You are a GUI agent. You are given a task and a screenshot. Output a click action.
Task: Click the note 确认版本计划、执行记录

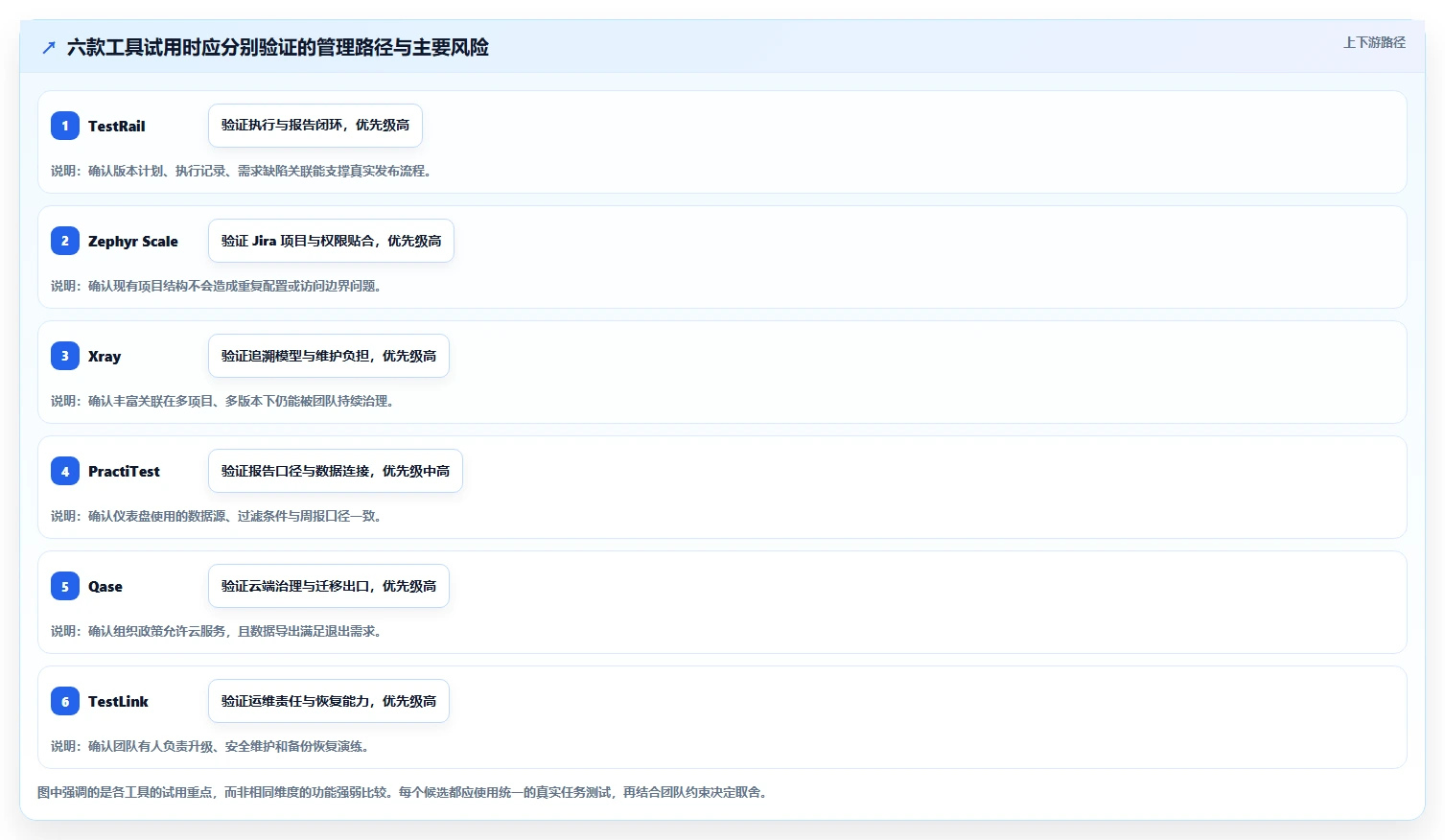tap(241, 171)
